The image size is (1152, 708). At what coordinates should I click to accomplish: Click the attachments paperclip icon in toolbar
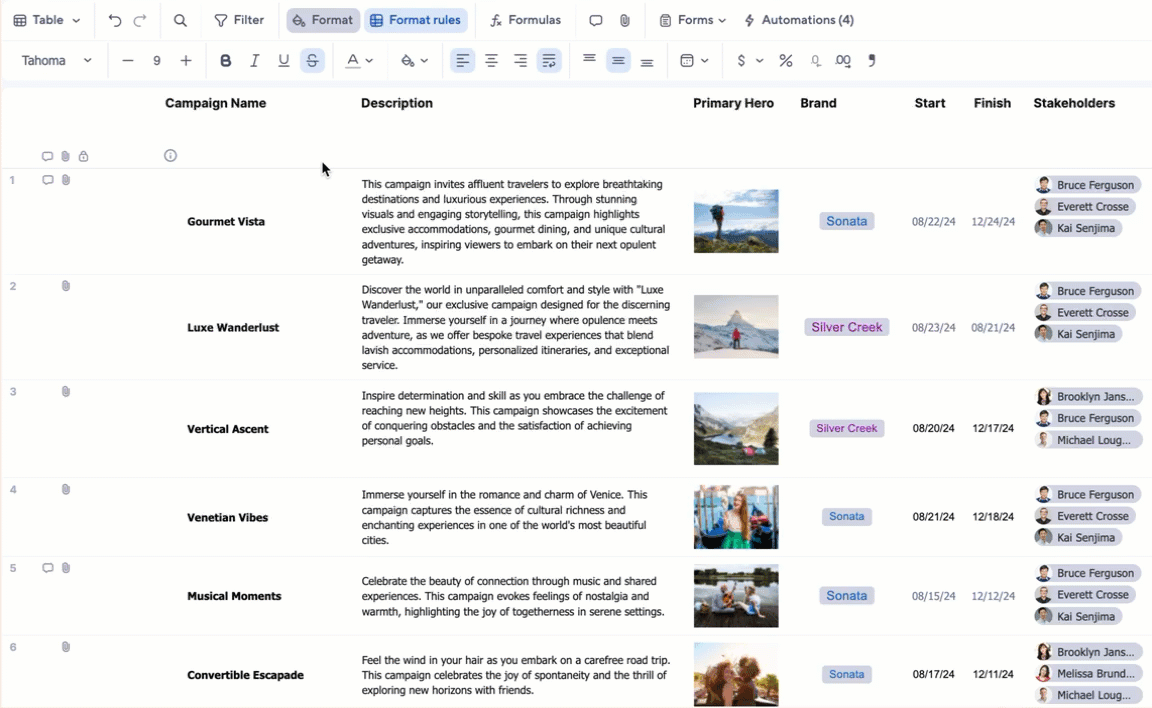pos(625,20)
